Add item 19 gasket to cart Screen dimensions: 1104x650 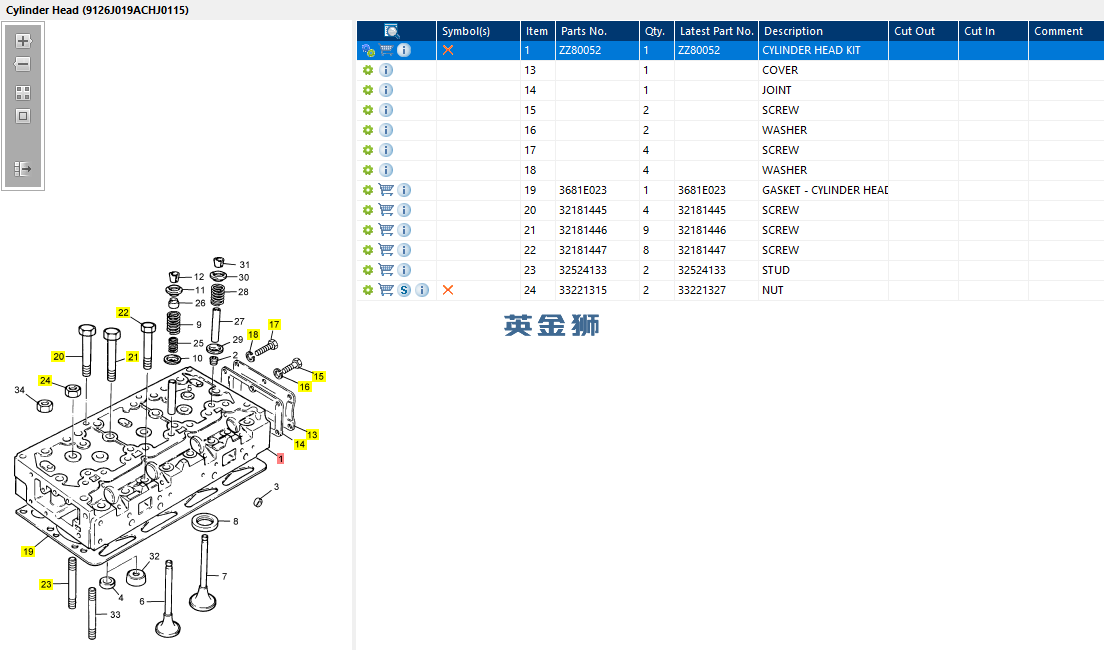386,190
